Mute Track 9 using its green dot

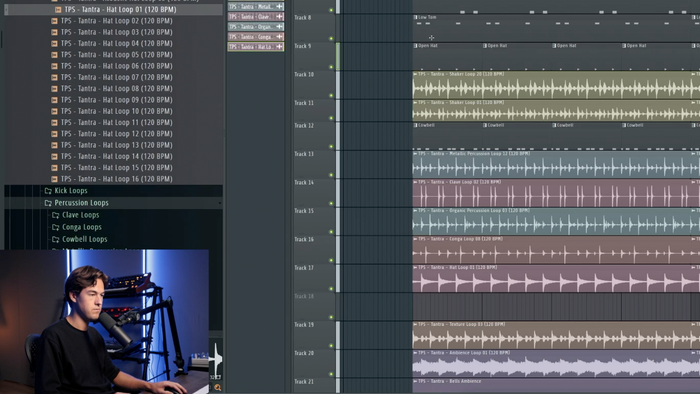point(331,67)
